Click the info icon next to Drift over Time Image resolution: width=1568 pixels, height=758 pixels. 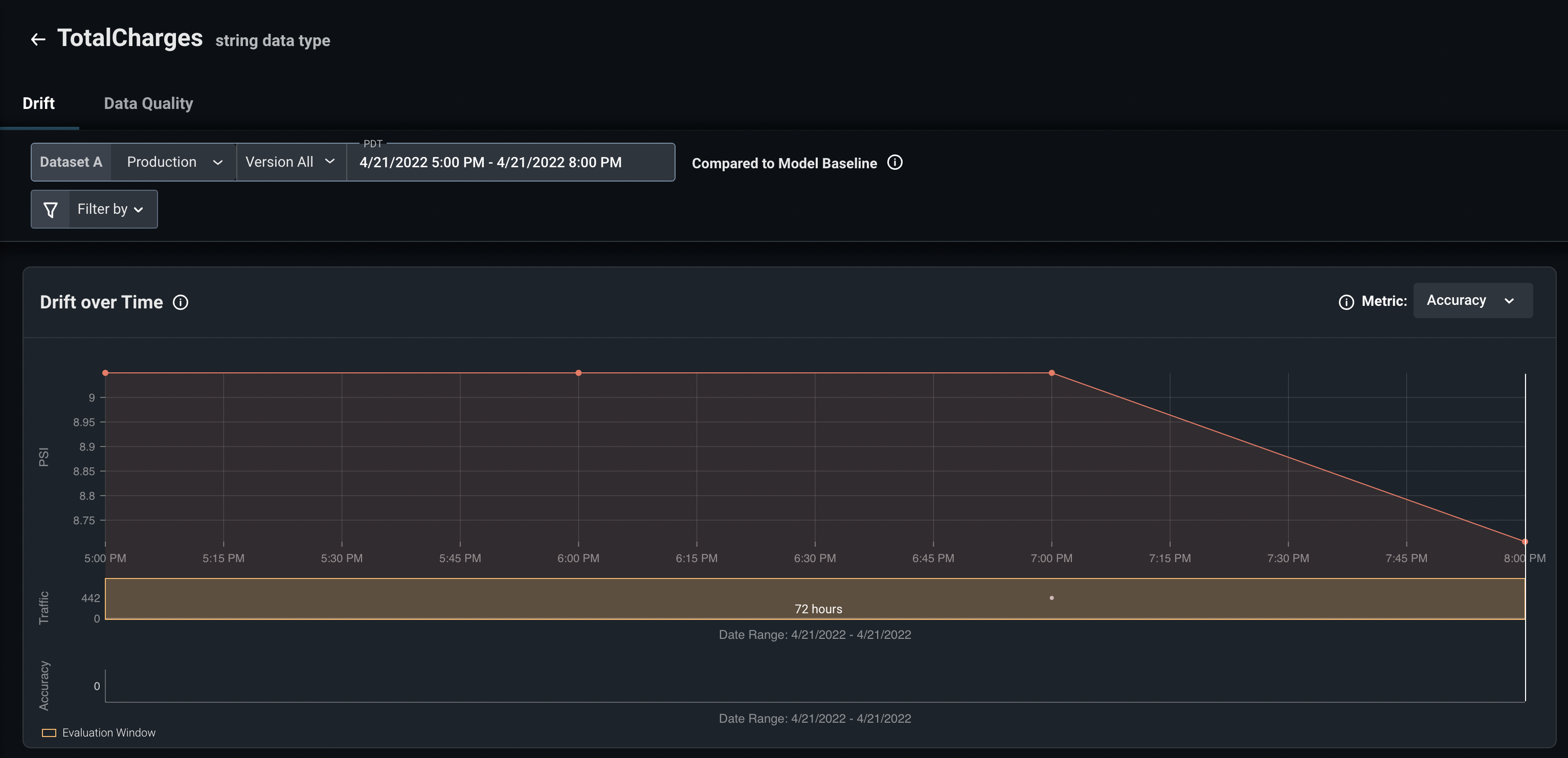(x=181, y=303)
